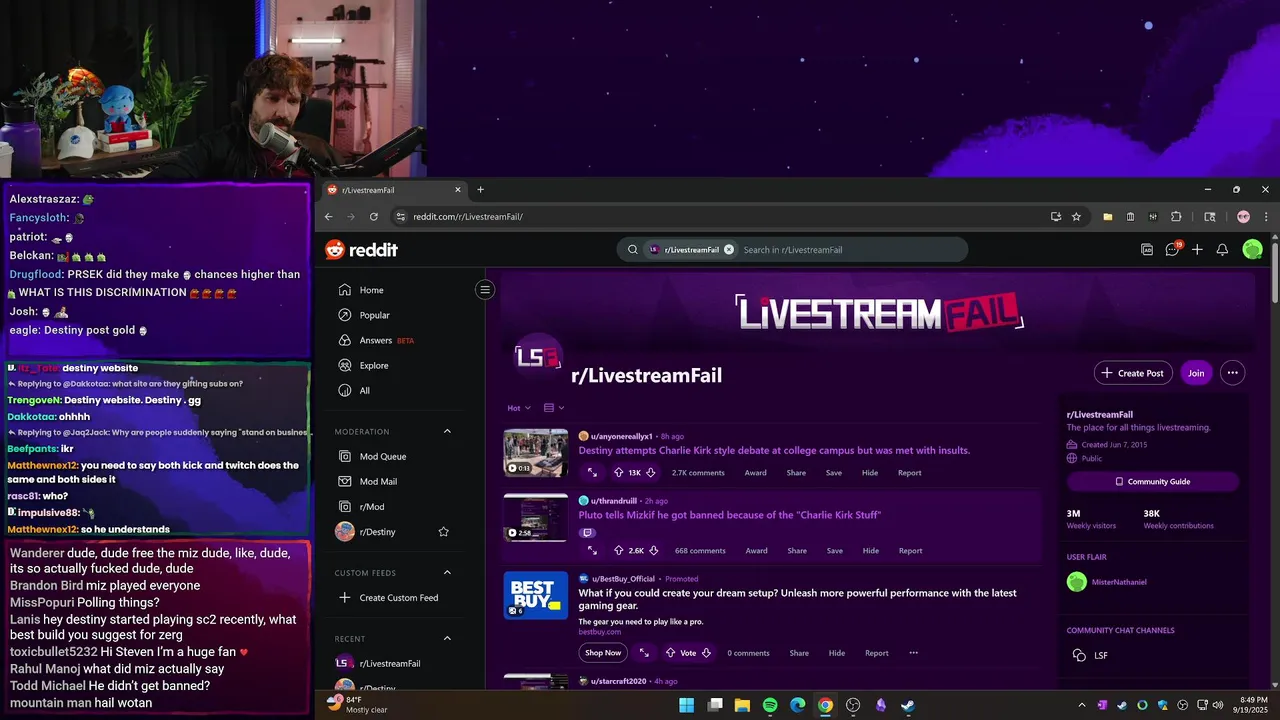The width and height of the screenshot is (1280, 720).
Task: Downvote the Pluto tells Mizkif post
Action: point(653,551)
